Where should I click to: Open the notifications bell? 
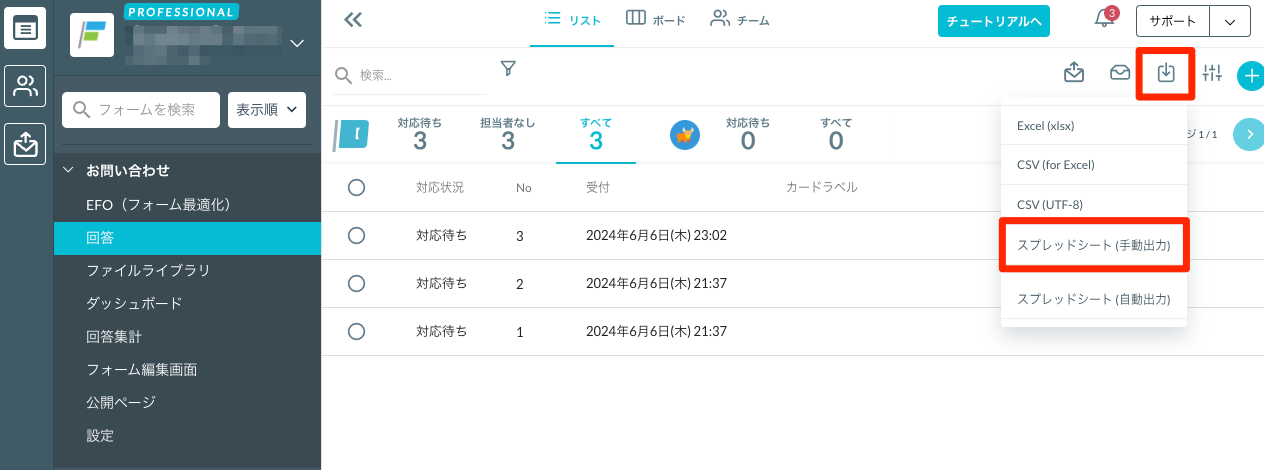[1103, 18]
